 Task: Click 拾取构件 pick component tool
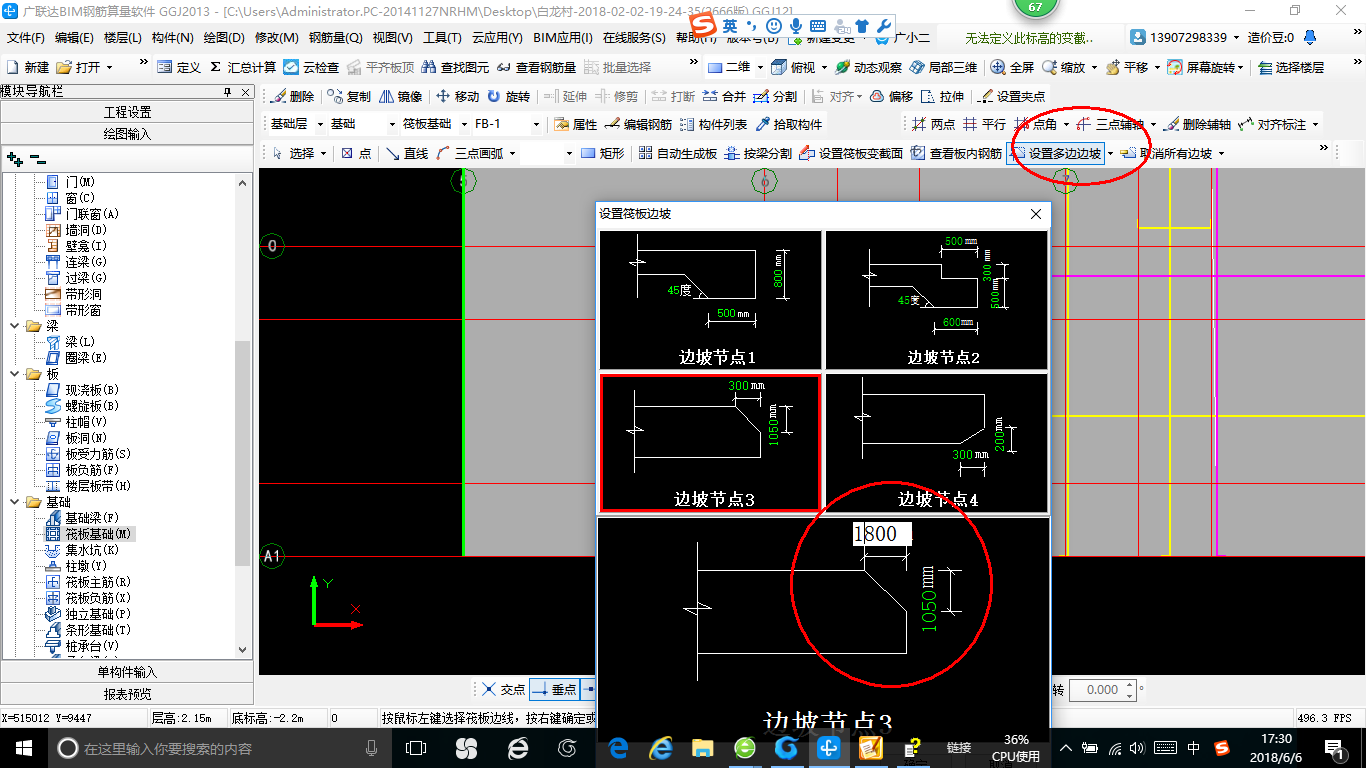(789, 124)
